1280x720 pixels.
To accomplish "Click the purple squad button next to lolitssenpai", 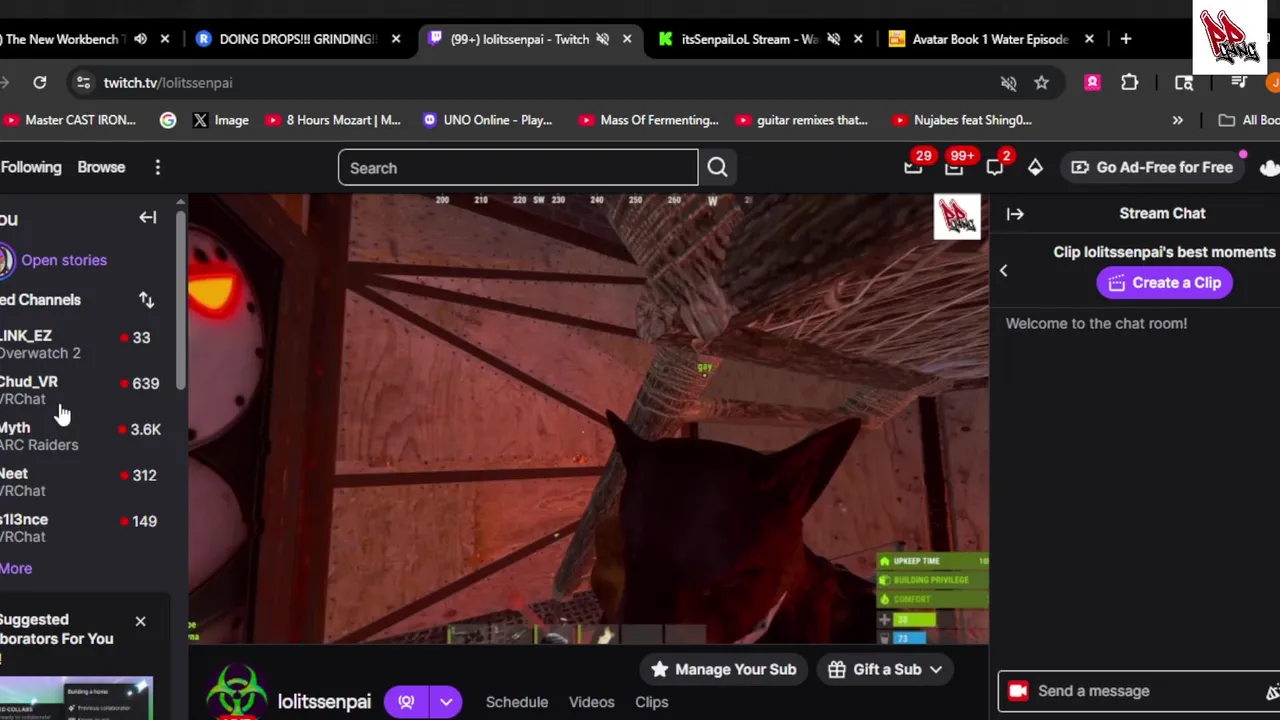I will 406,702.
